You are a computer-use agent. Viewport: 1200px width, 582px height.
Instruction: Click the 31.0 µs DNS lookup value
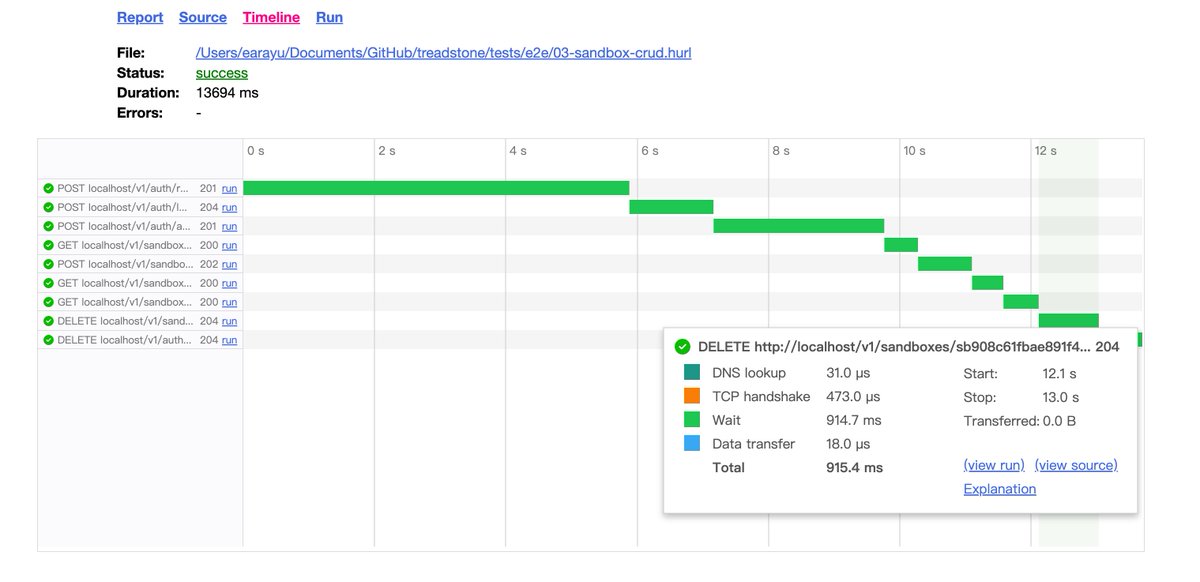tap(849, 373)
